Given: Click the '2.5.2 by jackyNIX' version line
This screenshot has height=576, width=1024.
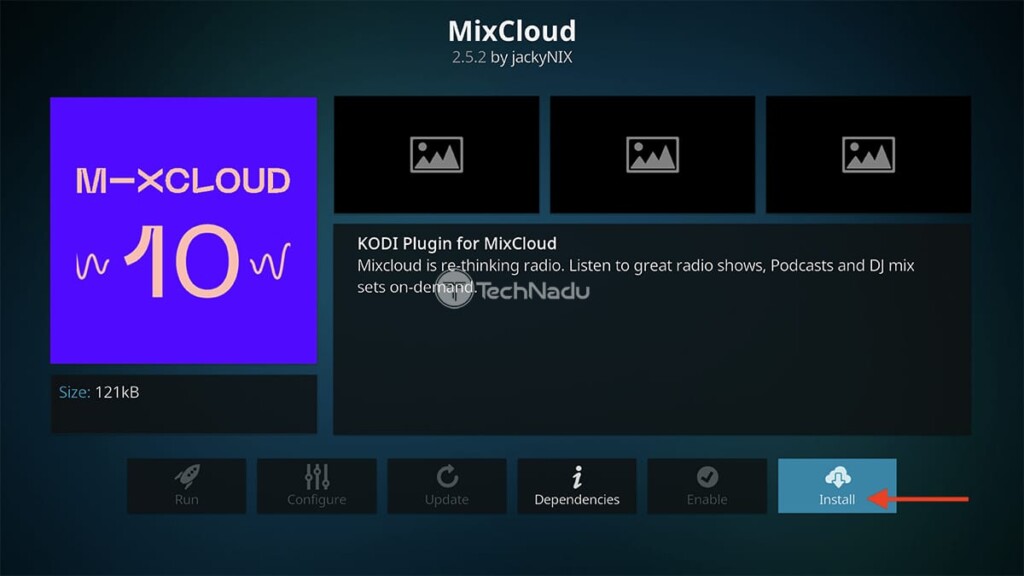Looking at the screenshot, I should pyautogui.click(x=512, y=57).
